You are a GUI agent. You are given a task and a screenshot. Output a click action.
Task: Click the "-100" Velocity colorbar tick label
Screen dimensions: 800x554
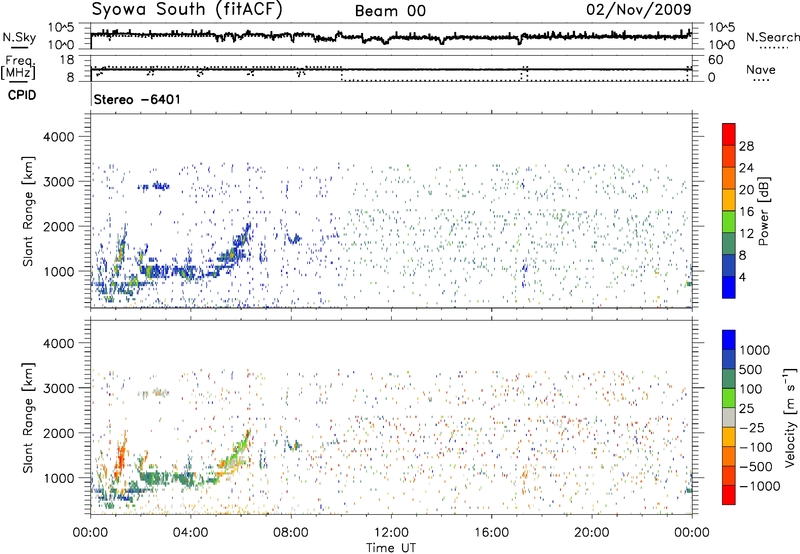pyautogui.click(x=756, y=447)
